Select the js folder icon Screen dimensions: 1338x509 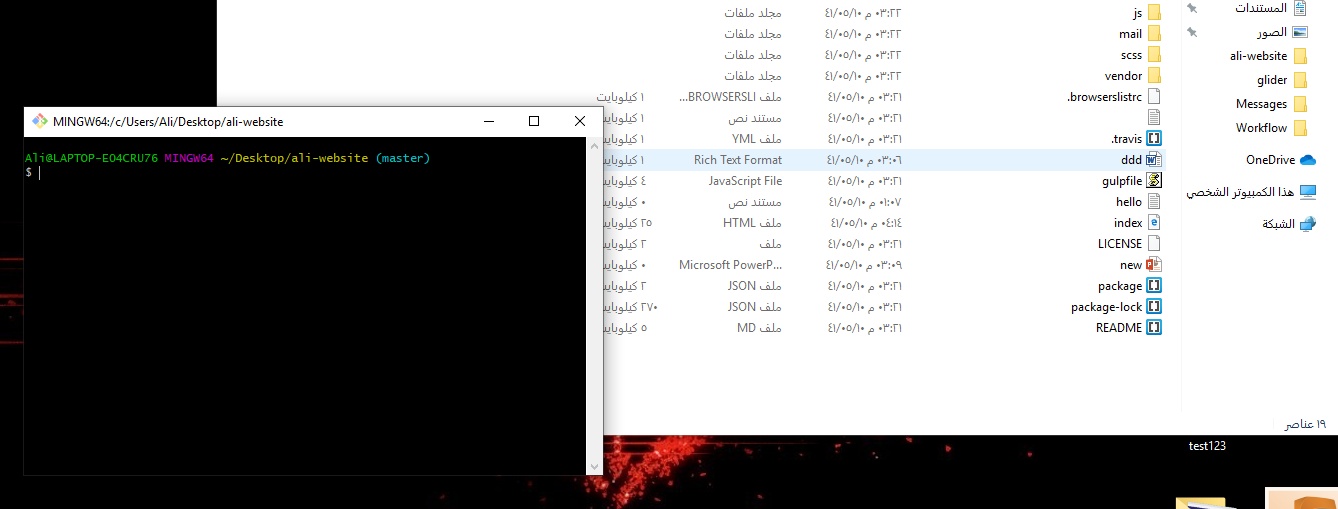[x=1154, y=13]
